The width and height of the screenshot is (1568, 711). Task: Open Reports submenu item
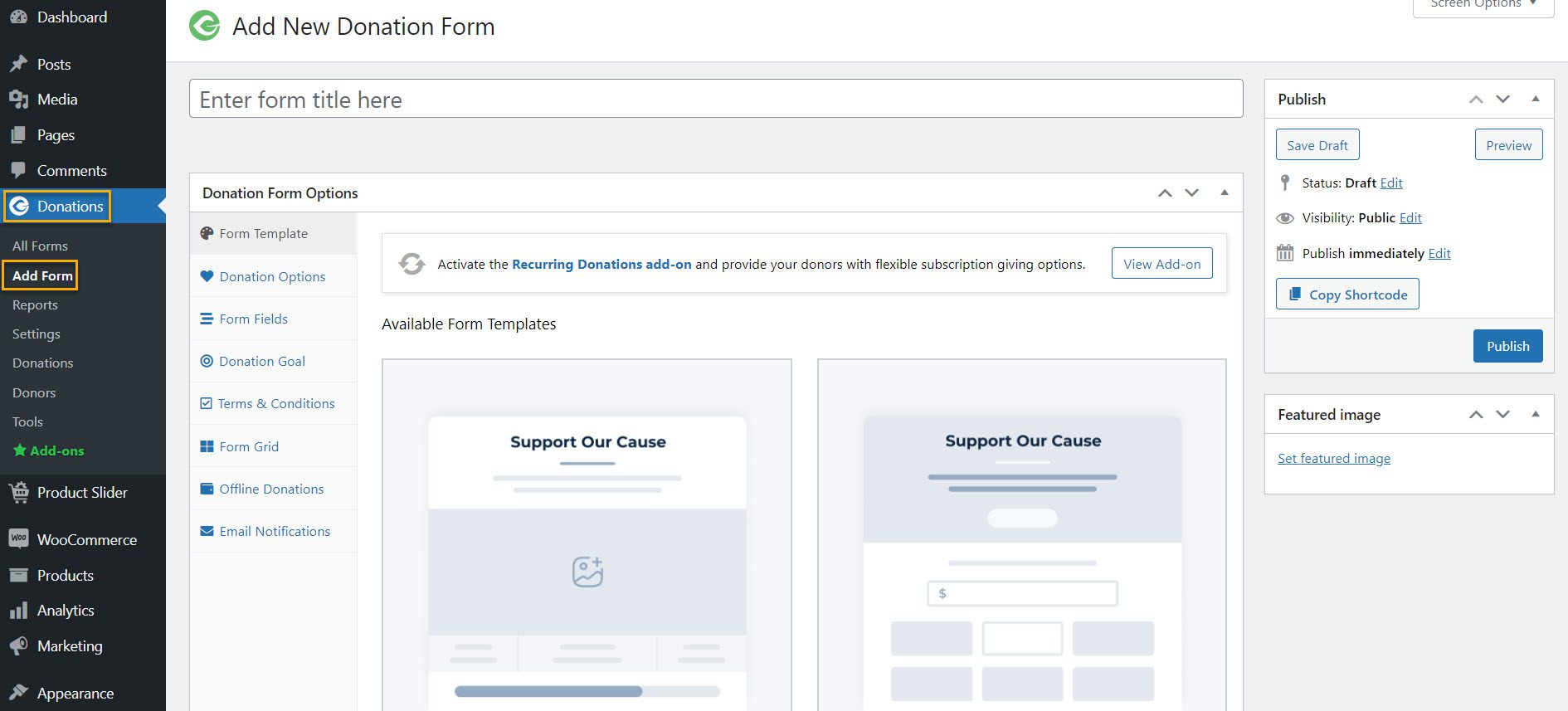[x=35, y=304]
